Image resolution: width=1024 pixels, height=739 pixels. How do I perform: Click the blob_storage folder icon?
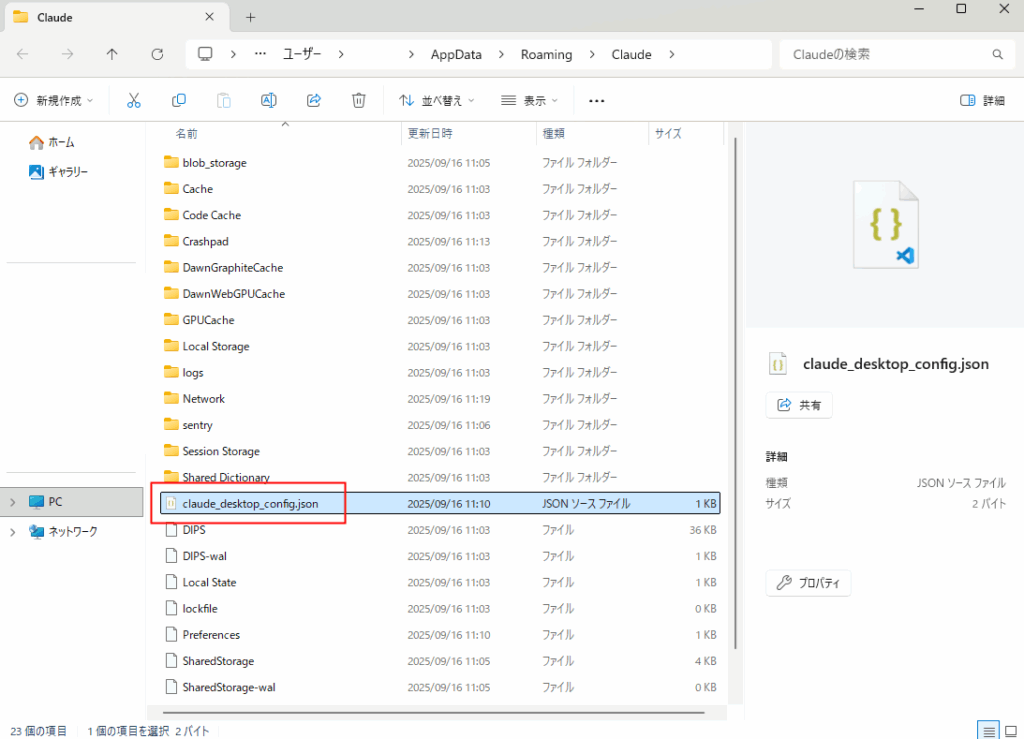(x=171, y=162)
